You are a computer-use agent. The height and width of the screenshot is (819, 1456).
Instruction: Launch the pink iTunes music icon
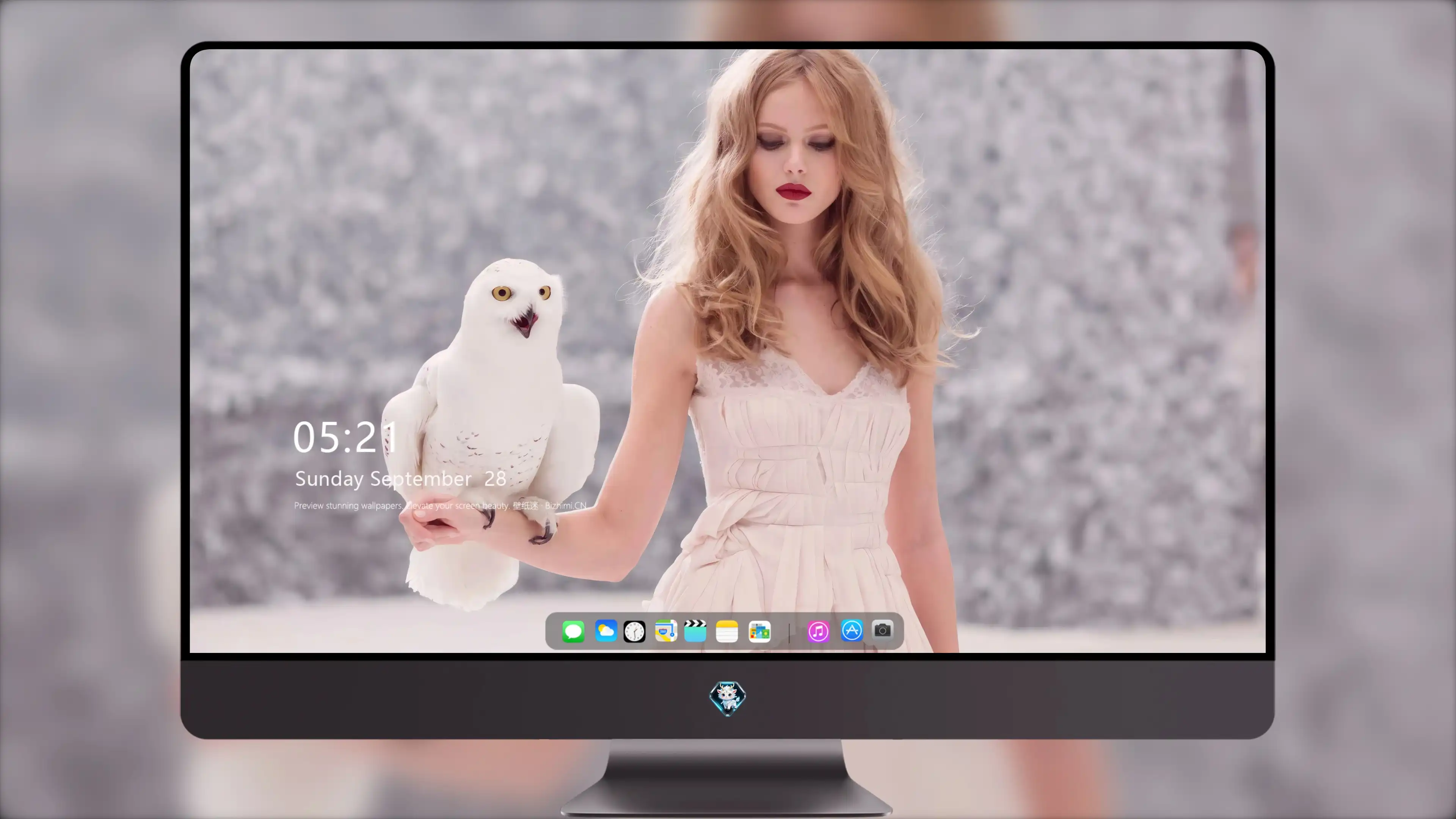tap(819, 631)
